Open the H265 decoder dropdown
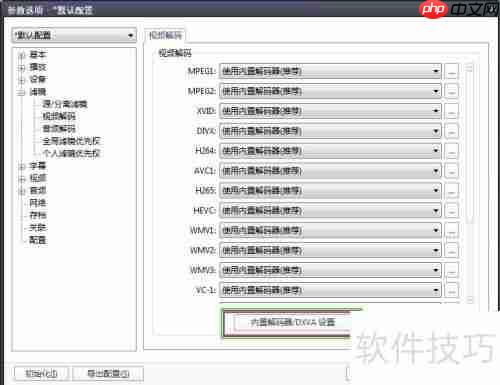The height and width of the screenshot is (385, 500). point(330,190)
